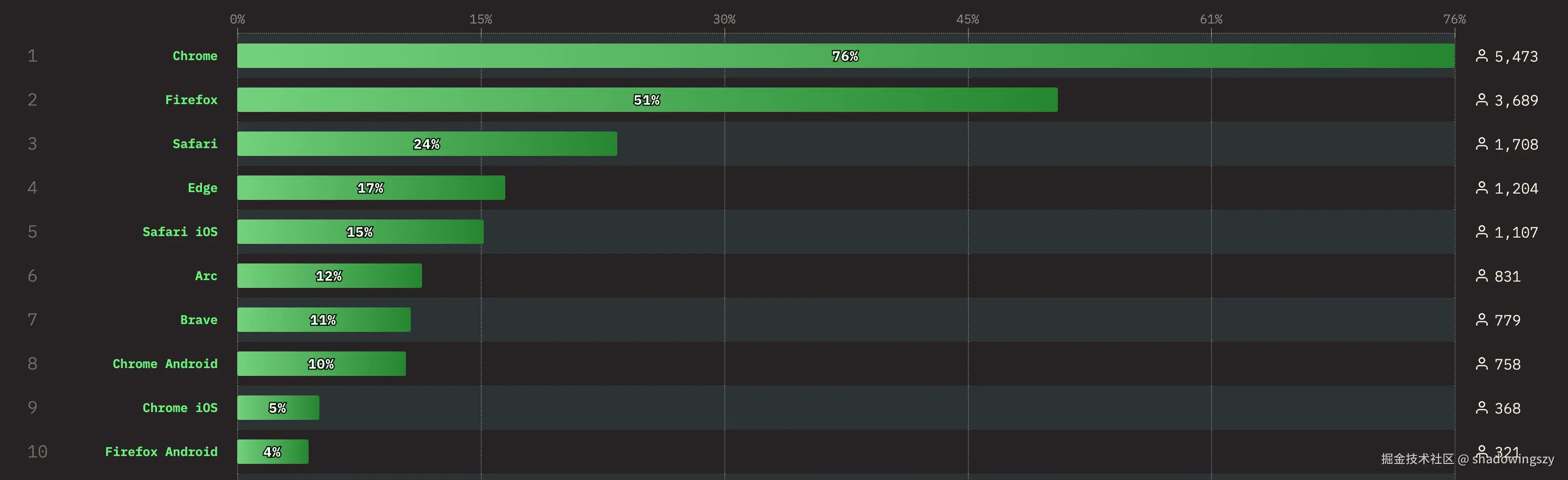This screenshot has width=1568, height=480.
Task: Click the user icon beside 1,107
Action: 1481,232
